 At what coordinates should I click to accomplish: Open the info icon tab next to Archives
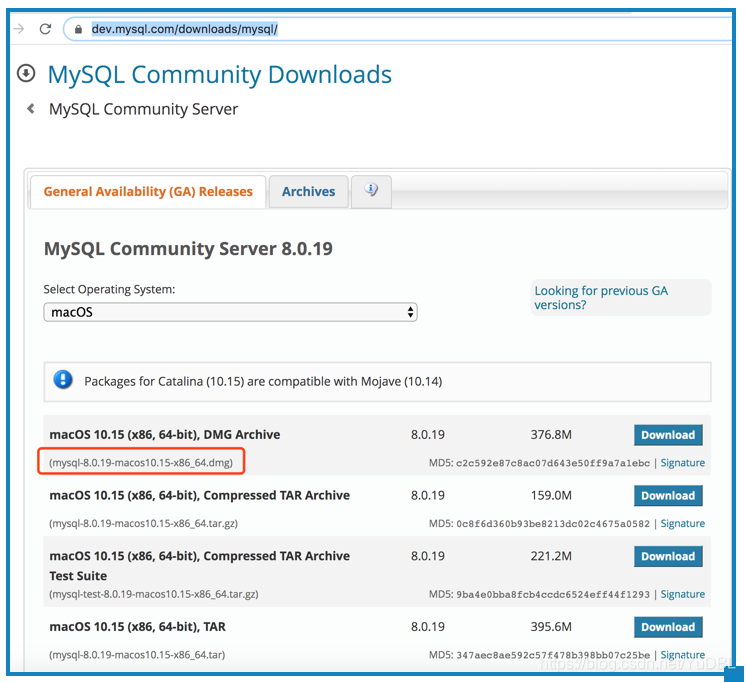click(x=372, y=190)
